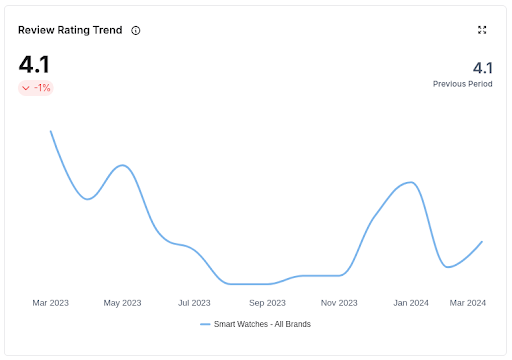This screenshot has width=512, height=360.
Task: Click the Mar 2024 axis label
Action: 467,303
